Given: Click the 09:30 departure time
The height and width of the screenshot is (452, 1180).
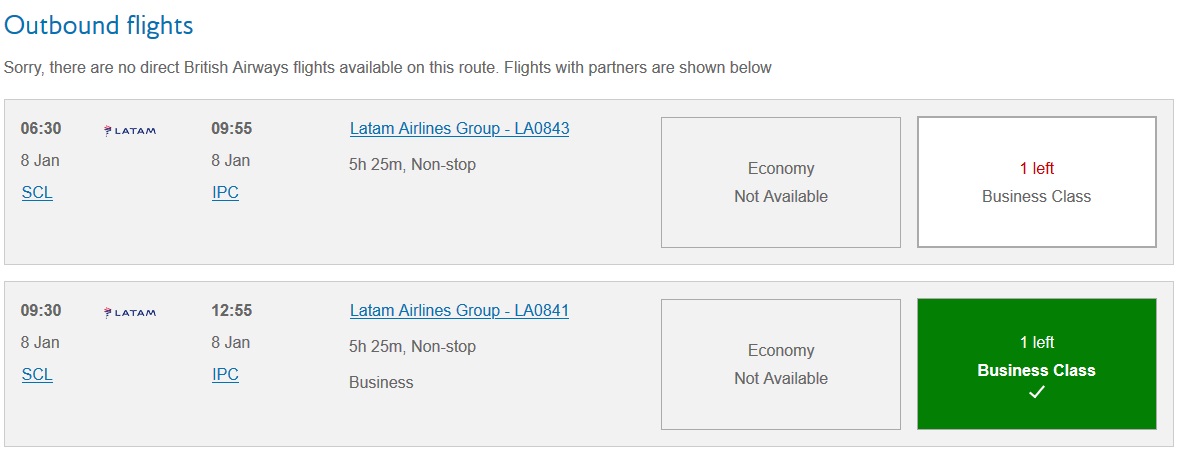Looking at the screenshot, I should [41, 310].
